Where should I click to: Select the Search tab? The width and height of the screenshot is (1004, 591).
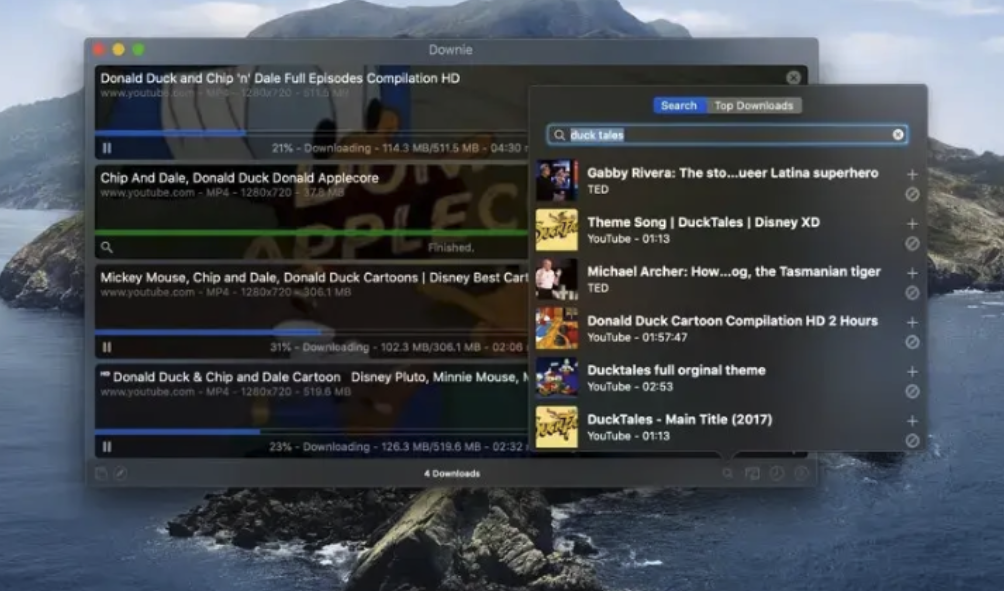[679, 106]
